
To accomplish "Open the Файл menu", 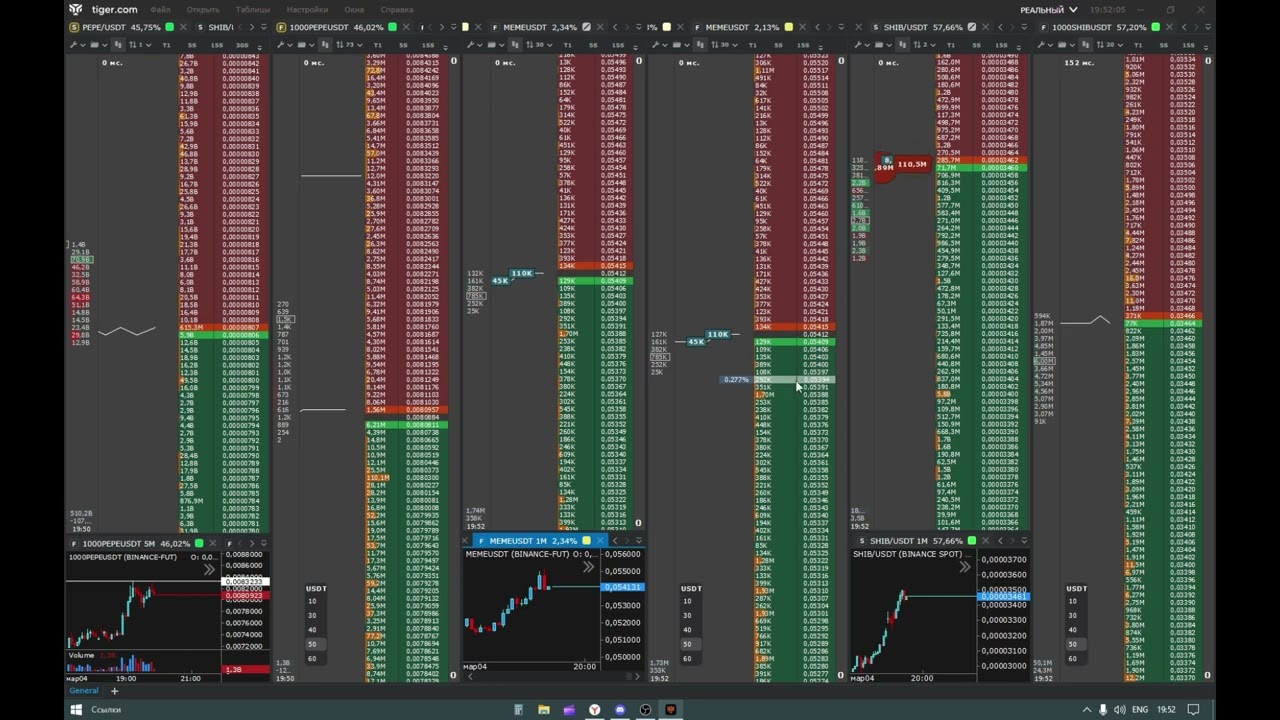I will point(160,9).
